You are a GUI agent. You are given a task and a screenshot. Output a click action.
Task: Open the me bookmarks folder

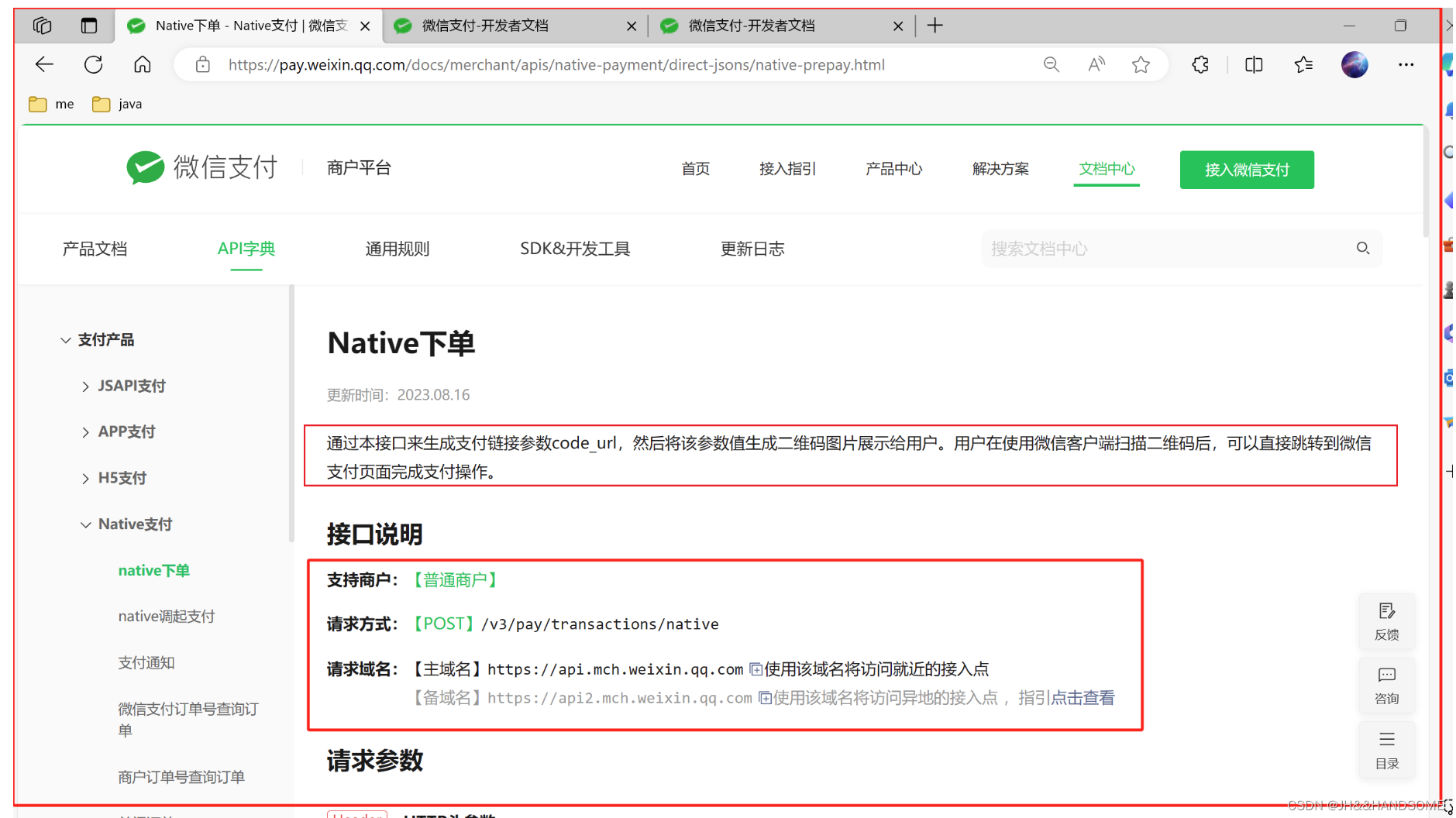pos(52,104)
